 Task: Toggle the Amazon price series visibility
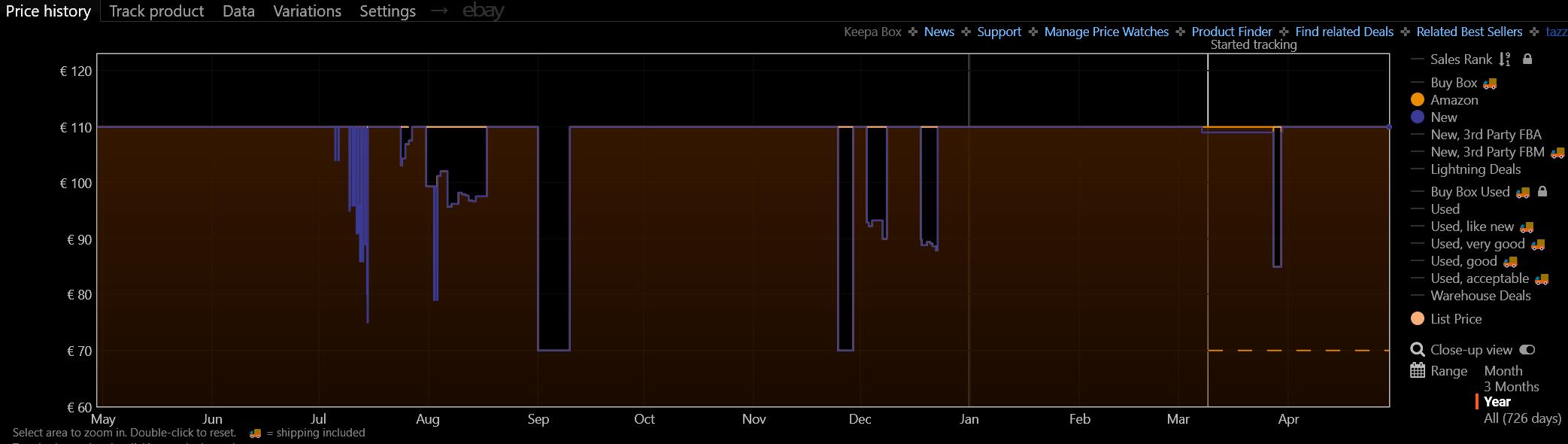point(1418,100)
